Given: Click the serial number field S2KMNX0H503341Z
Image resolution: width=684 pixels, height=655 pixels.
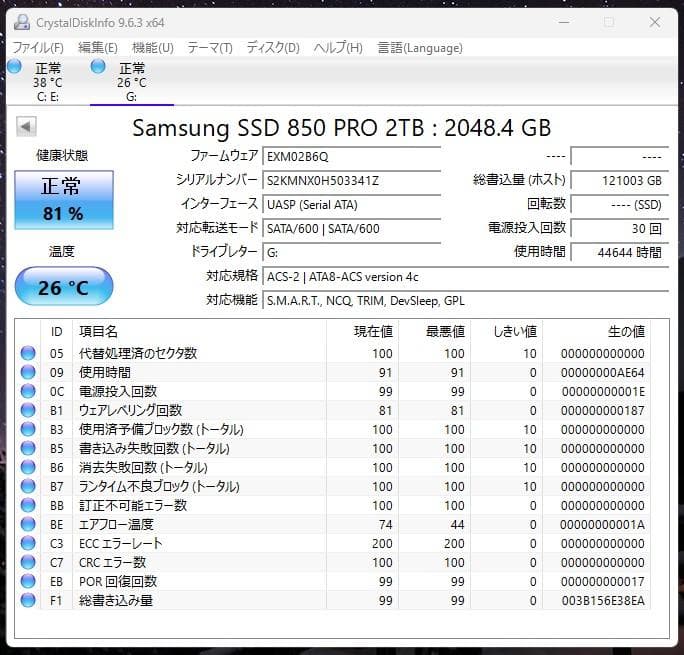Looking at the screenshot, I should [x=352, y=181].
